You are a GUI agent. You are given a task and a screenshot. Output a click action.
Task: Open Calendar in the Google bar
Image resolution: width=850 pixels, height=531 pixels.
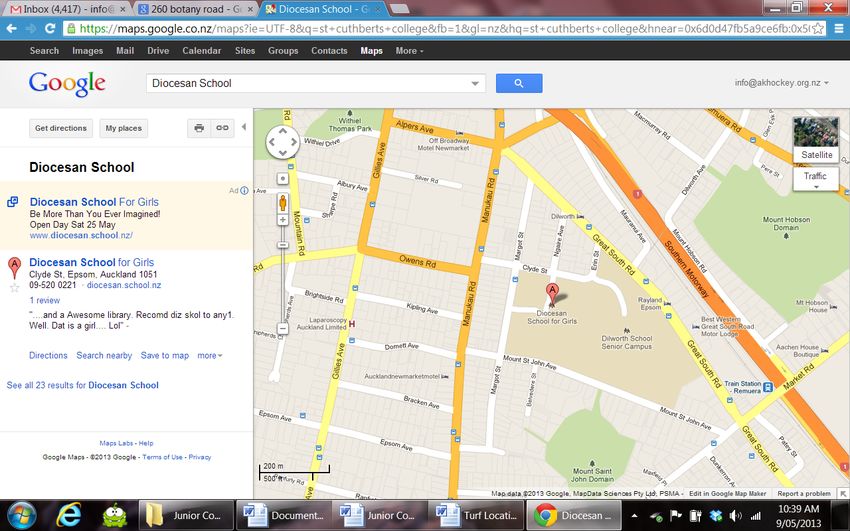(201, 50)
